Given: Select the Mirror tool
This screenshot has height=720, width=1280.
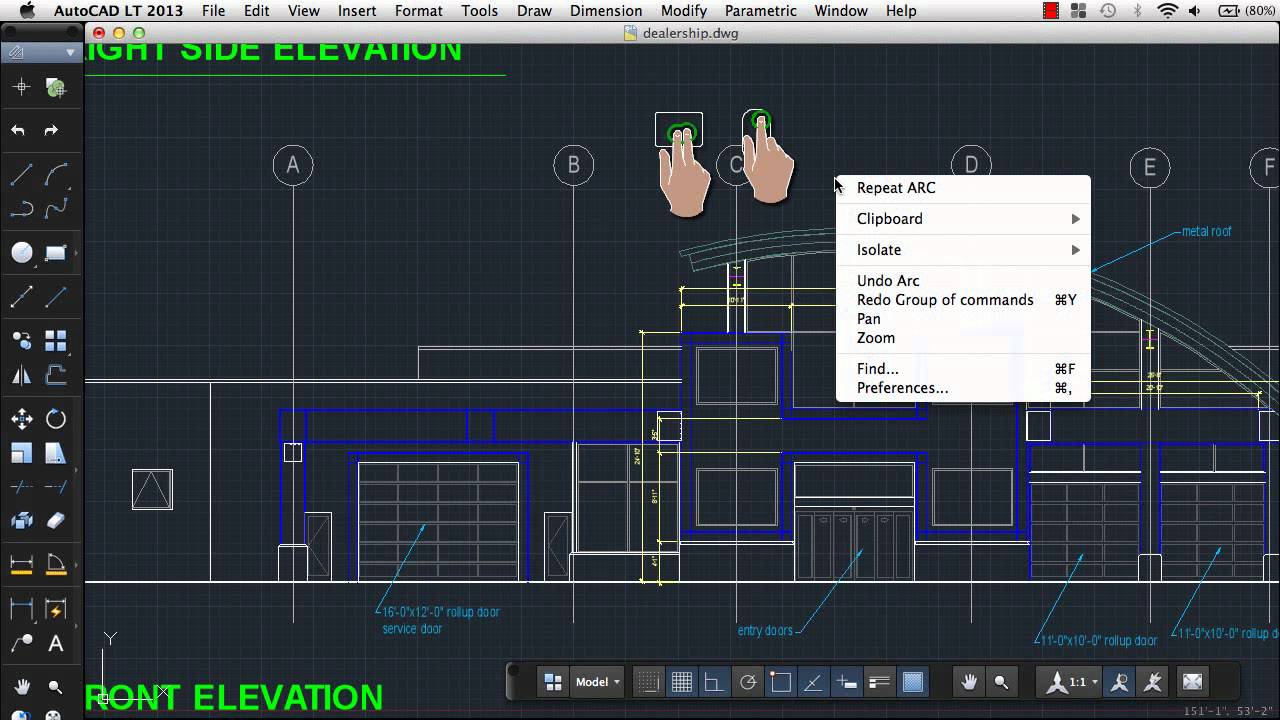Looking at the screenshot, I should 21,376.
